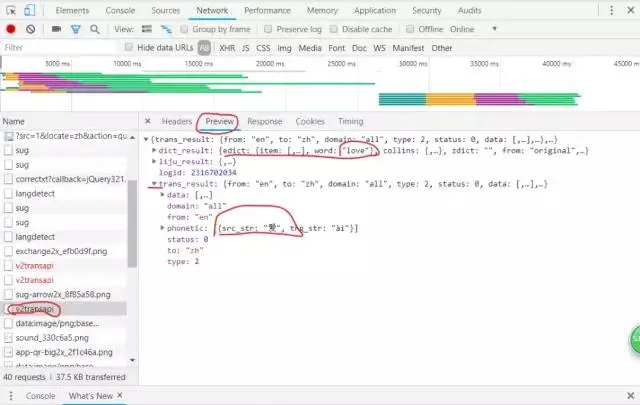The image size is (640, 405).
Task: Enable Group by frame checkbox
Action: coord(184,29)
